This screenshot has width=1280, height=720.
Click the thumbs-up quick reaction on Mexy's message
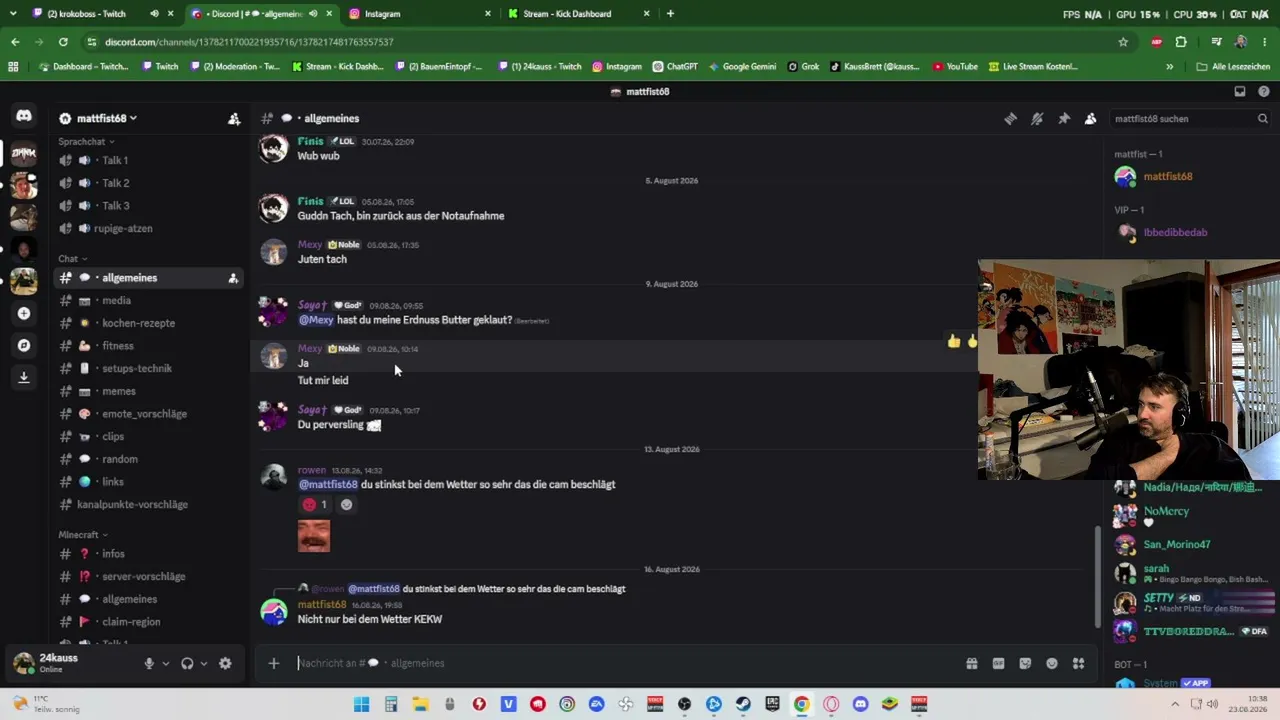(954, 341)
